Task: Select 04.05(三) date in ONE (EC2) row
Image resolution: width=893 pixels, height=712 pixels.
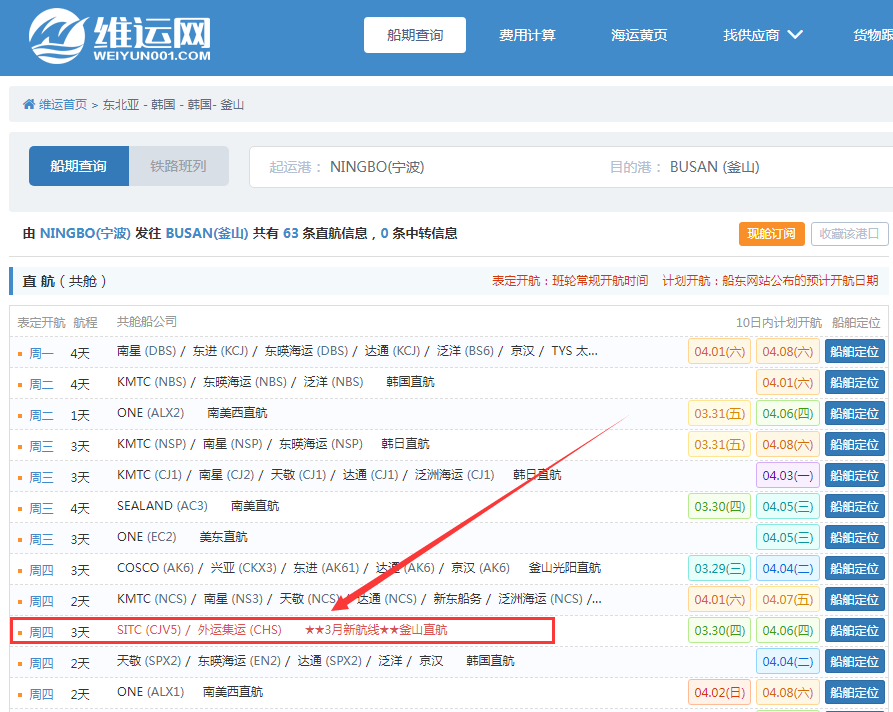Action: (788, 538)
